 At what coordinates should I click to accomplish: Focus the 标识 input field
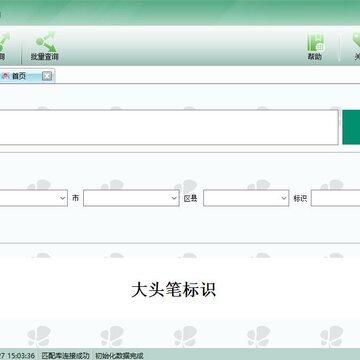pos(335,198)
